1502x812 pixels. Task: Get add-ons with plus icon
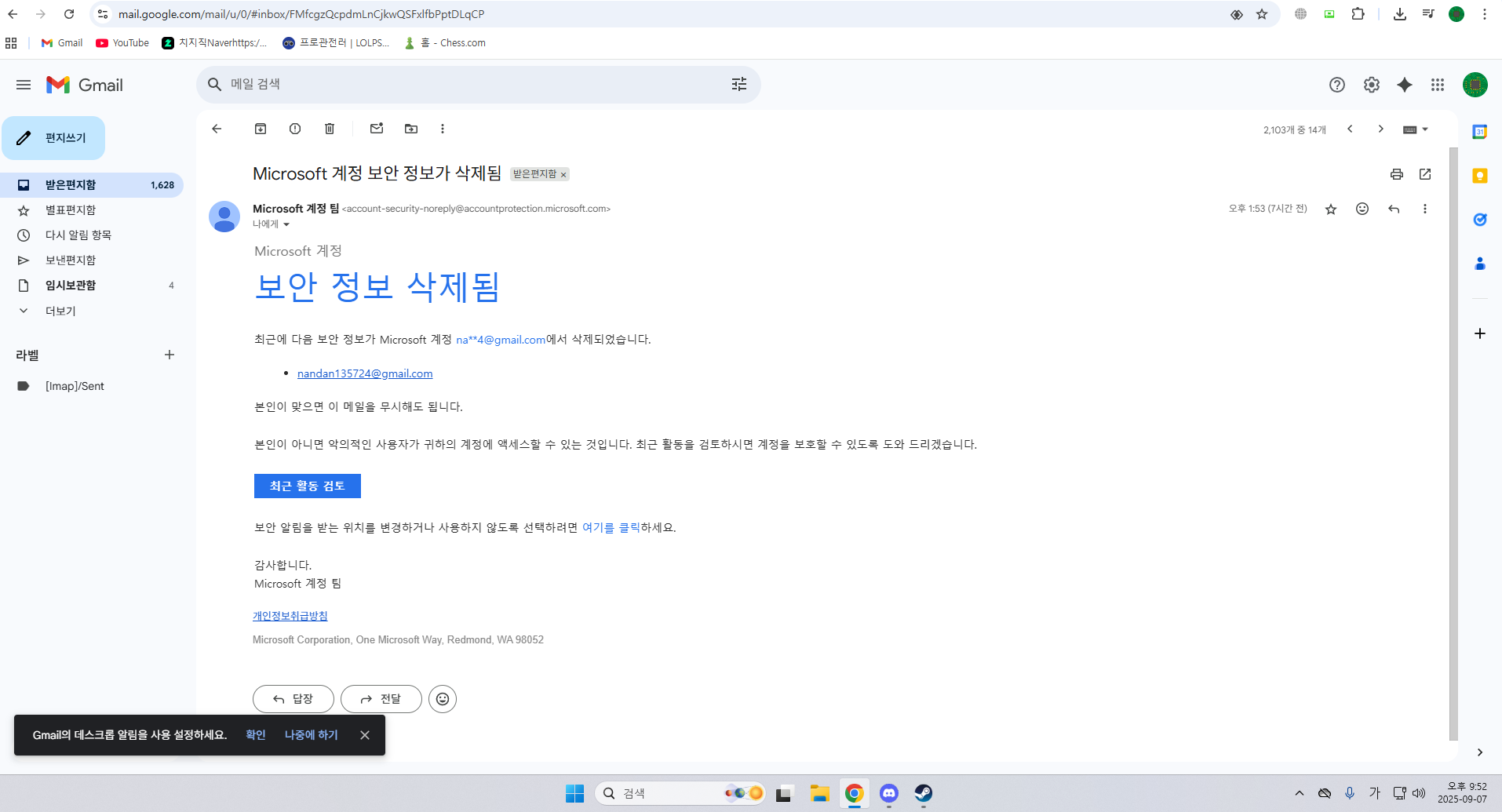[x=1480, y=333]
